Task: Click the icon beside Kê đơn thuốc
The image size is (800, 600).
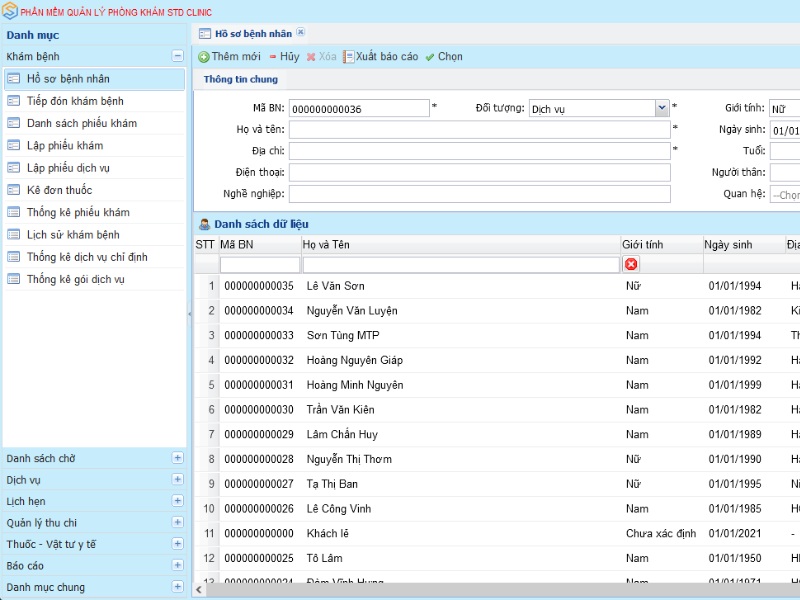Action: pyautogui.click(x=14, y=190)
